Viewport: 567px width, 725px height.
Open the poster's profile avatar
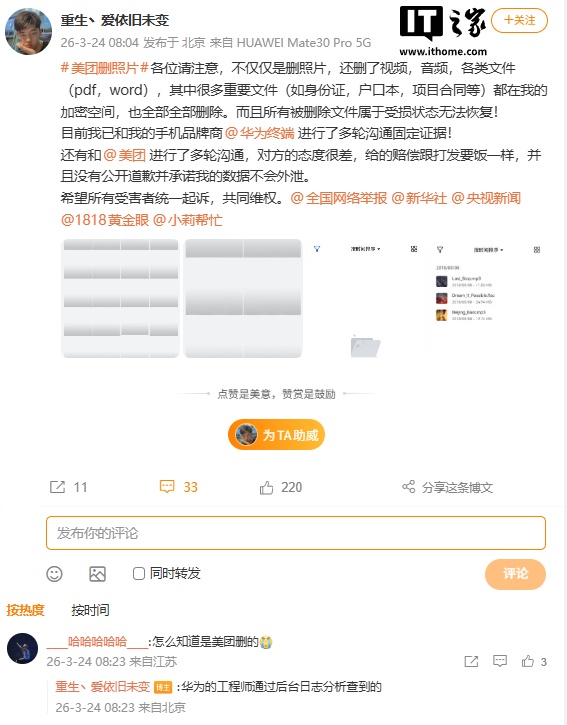[29, 31]
